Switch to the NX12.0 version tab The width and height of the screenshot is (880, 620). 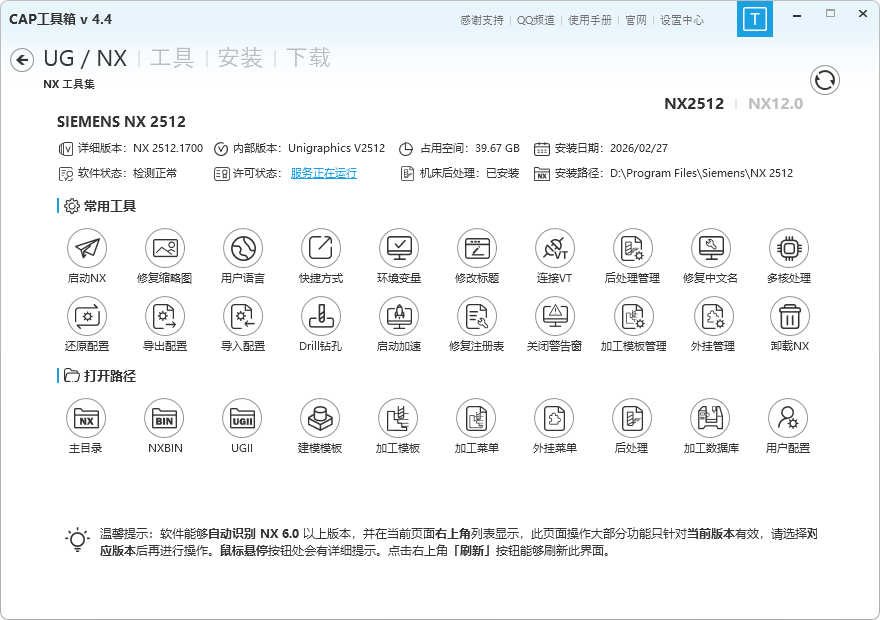777,102
